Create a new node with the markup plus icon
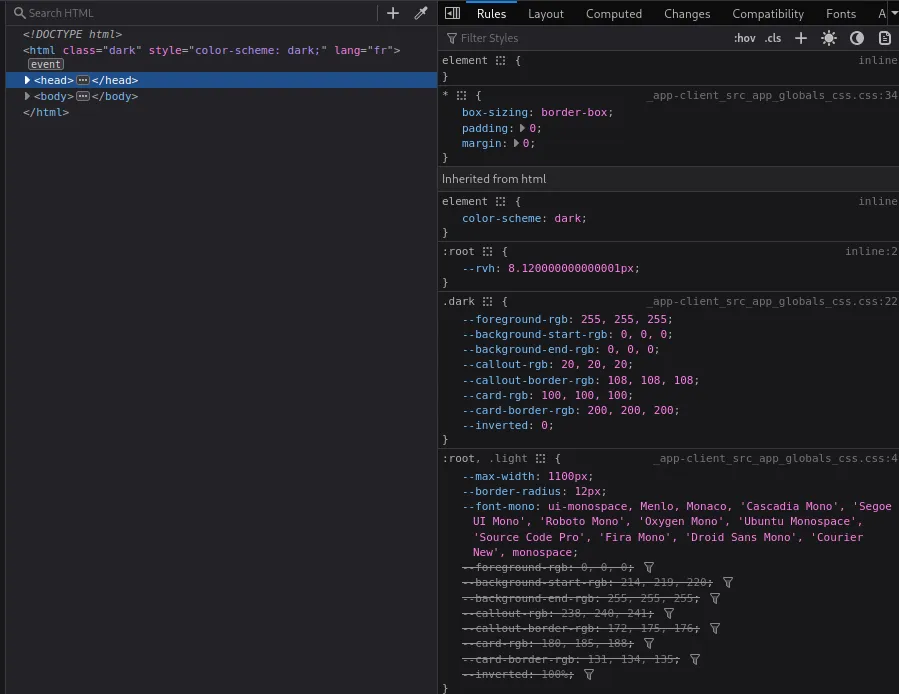 pos(394,13)
